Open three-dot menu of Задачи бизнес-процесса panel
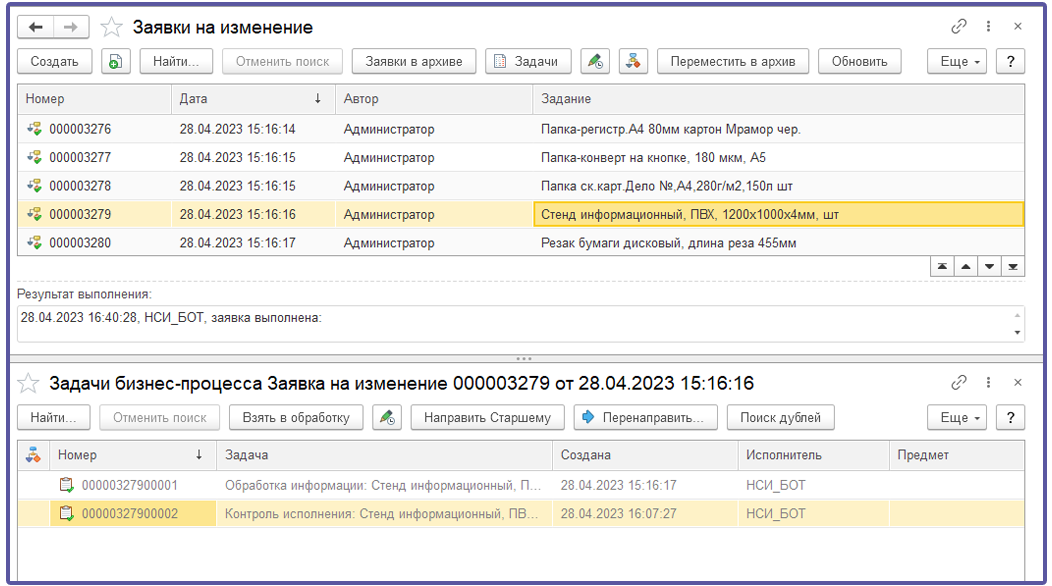Screen dimensions: 1052x586 [988, 383]
